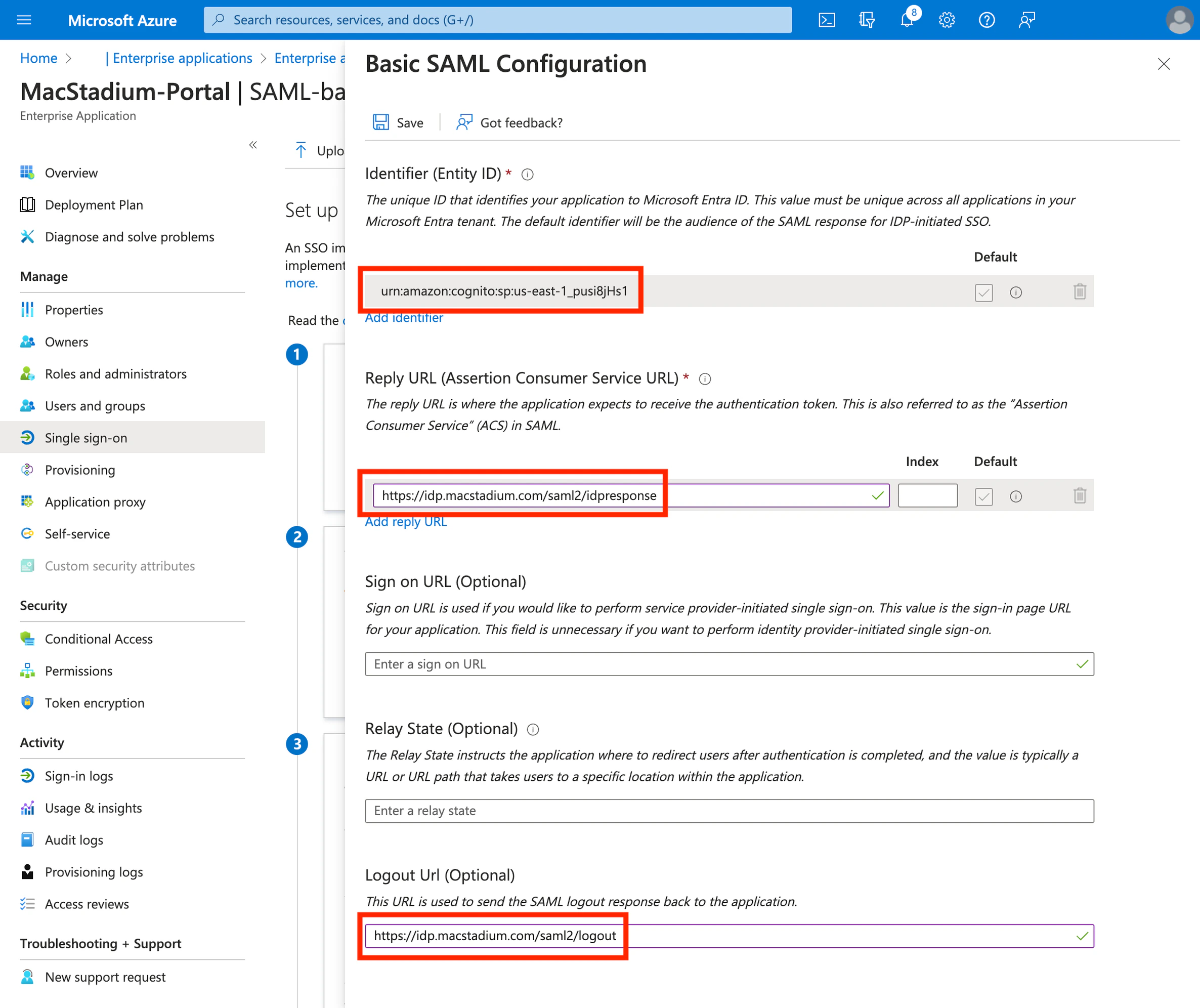Toggle default checkbox for identifier
Image resolution: width=1200 pixels, height=1008 pixels.
pyautogui.click(x=983, y=292)
